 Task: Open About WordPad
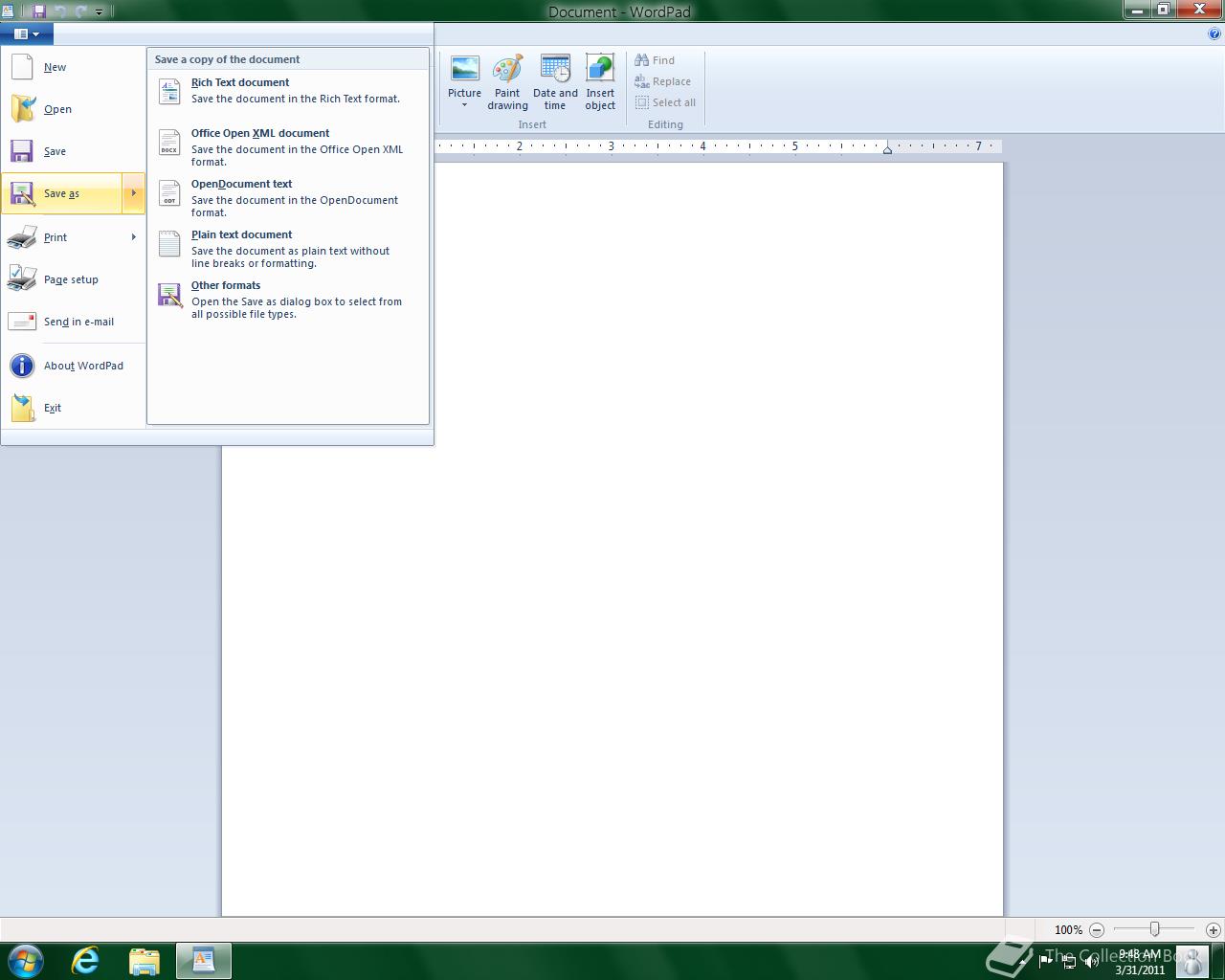click(x=73, y=366)
